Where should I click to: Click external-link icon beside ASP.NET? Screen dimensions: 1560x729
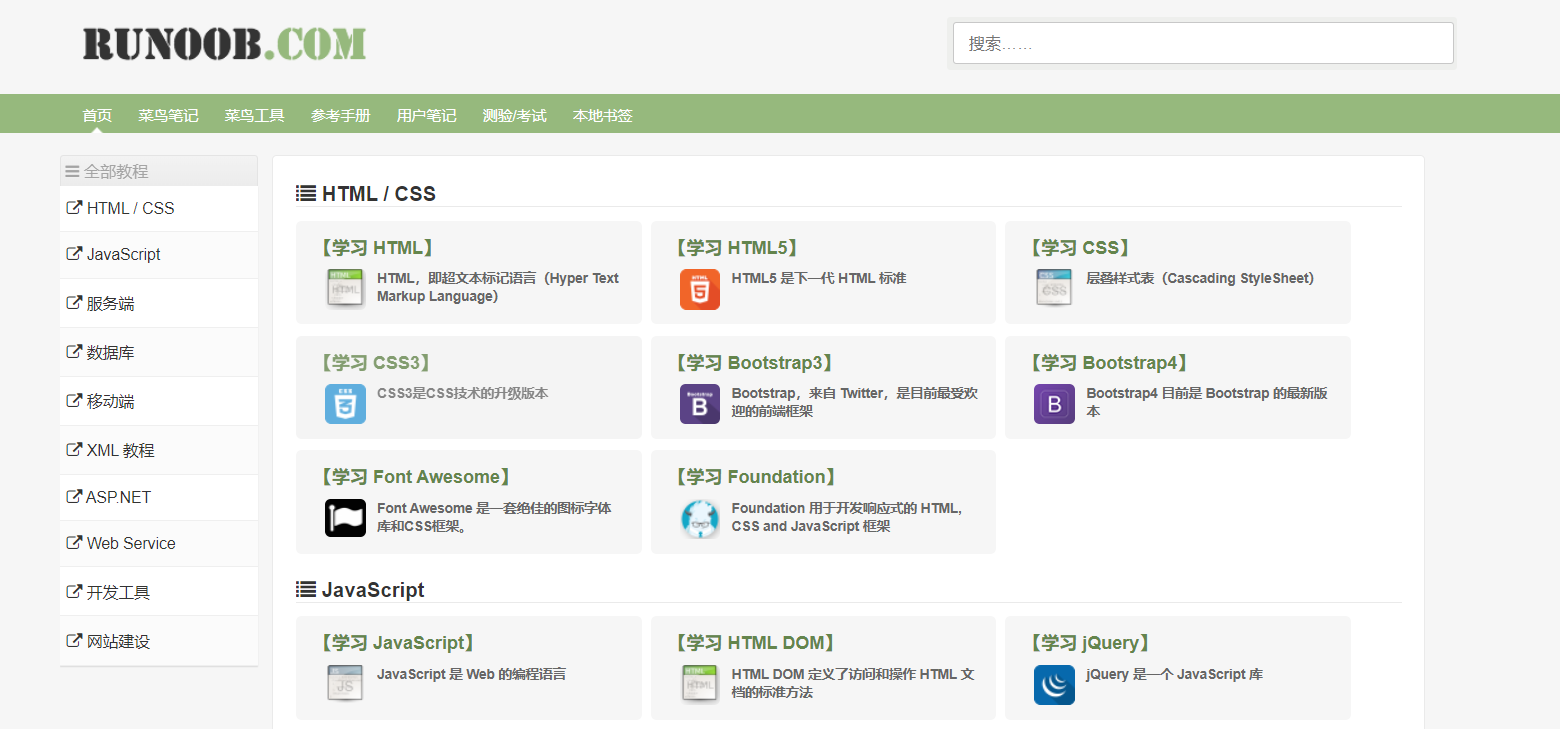tap(73, 497)
